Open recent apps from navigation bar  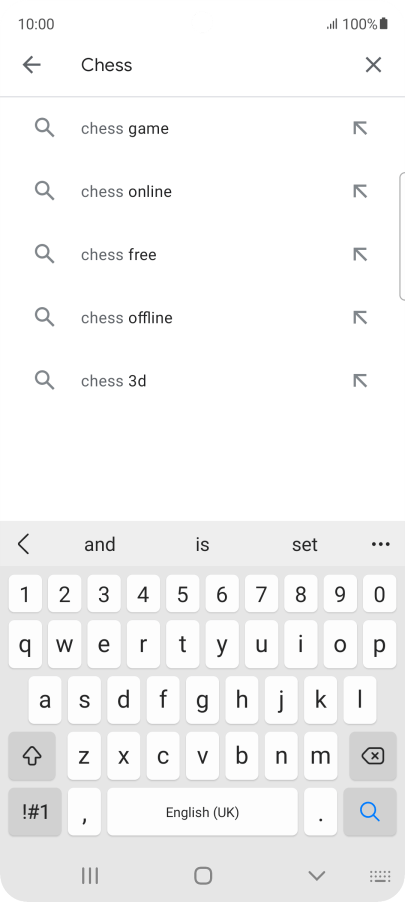tap(90, 876)
